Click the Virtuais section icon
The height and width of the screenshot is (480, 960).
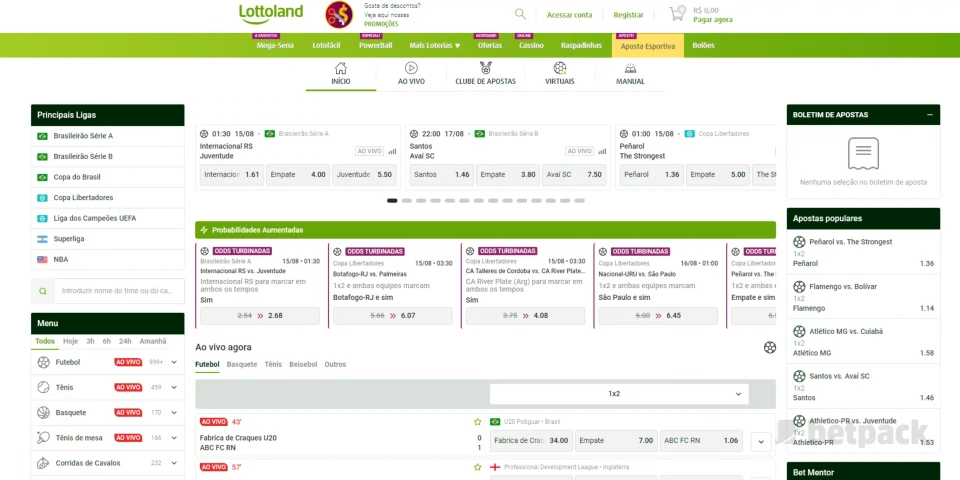click(x=560, y=68)
